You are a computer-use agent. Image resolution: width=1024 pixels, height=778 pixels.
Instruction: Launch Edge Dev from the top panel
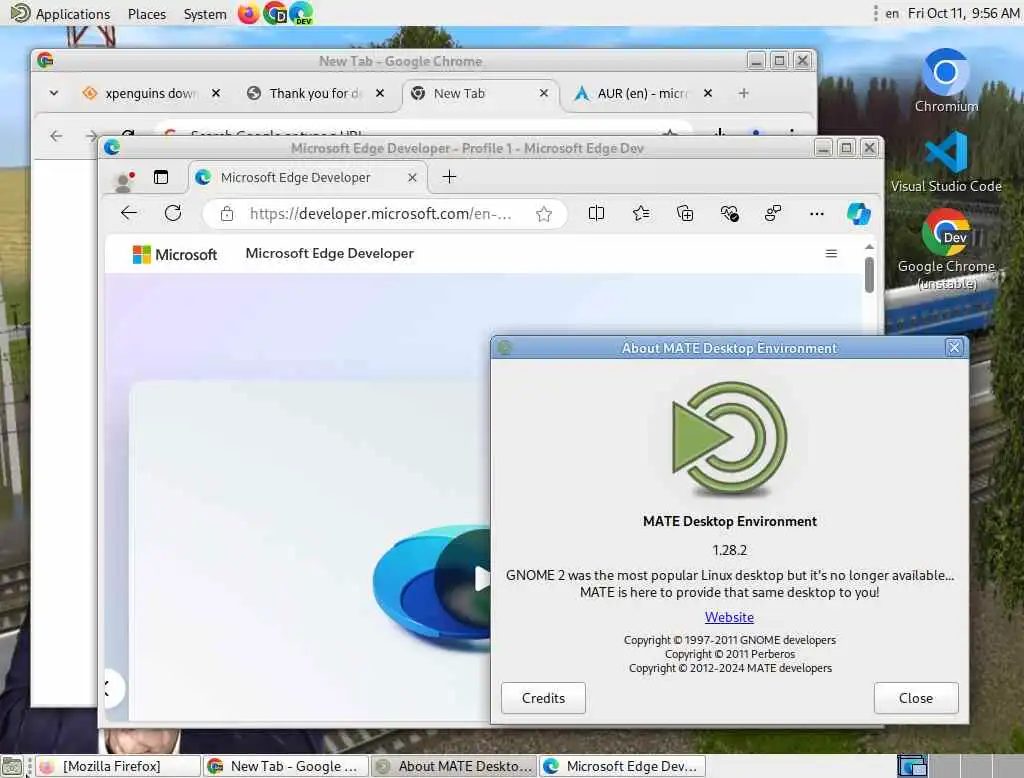[x=301, y=13]
